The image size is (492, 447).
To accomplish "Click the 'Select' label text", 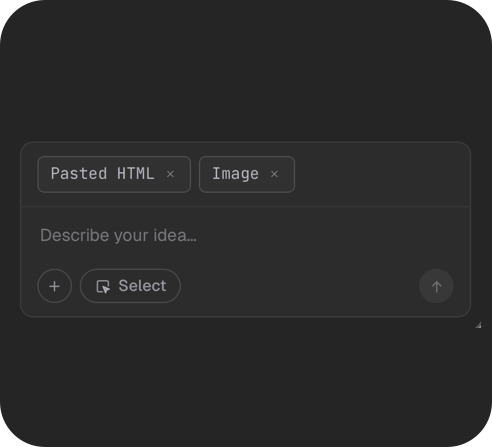I will 142,286.
